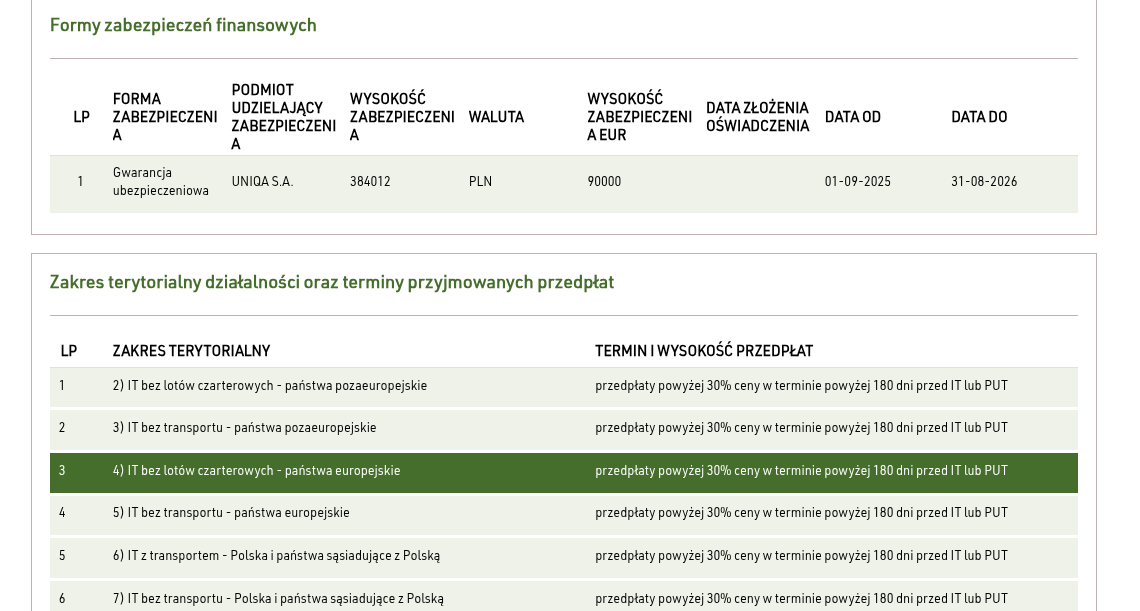Click the 'Formy zabezpieczeń finansowych' section heading
The image size is (1140, 611).
[x=183, y=25]
